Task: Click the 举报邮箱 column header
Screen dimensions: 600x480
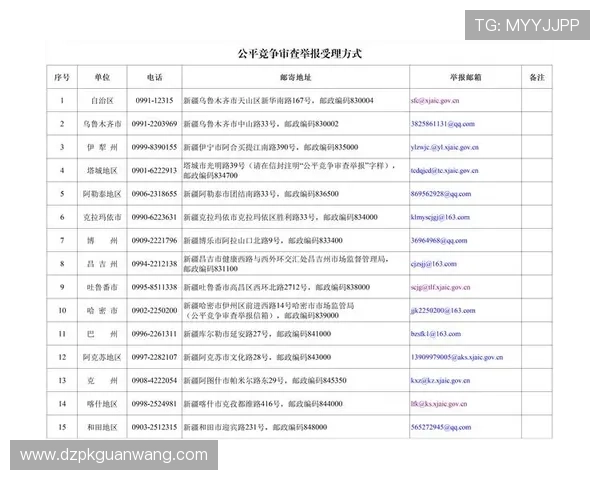Action: coord(465,77)
